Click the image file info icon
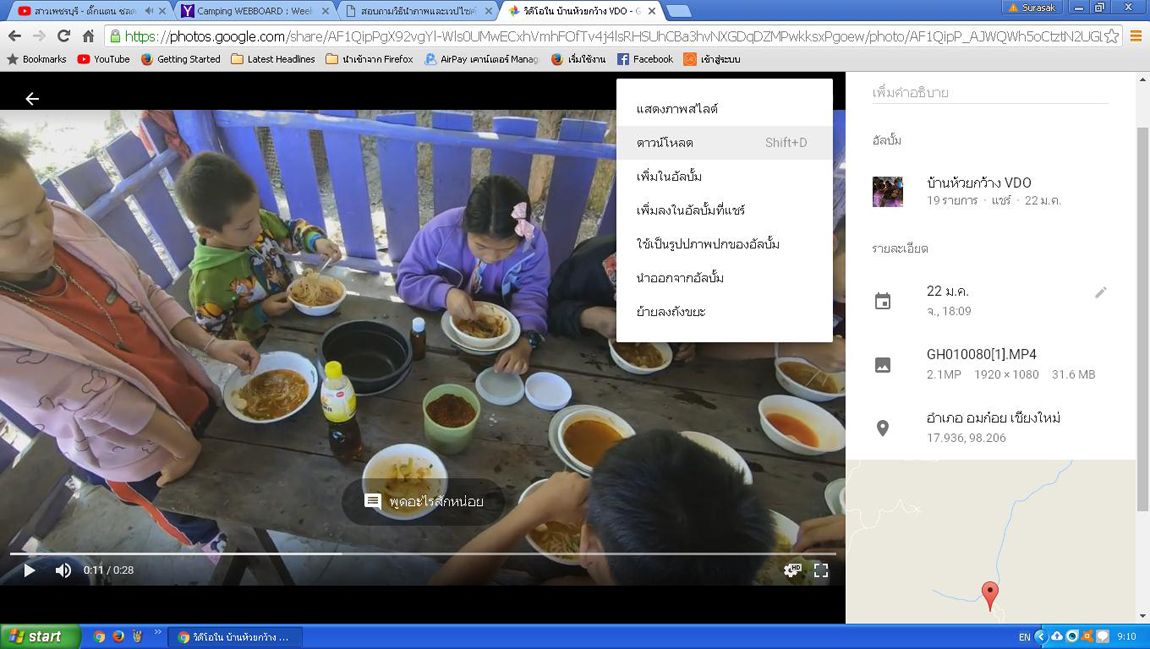The height and width of the screenshot is (649, 1150). coord(882,364)
